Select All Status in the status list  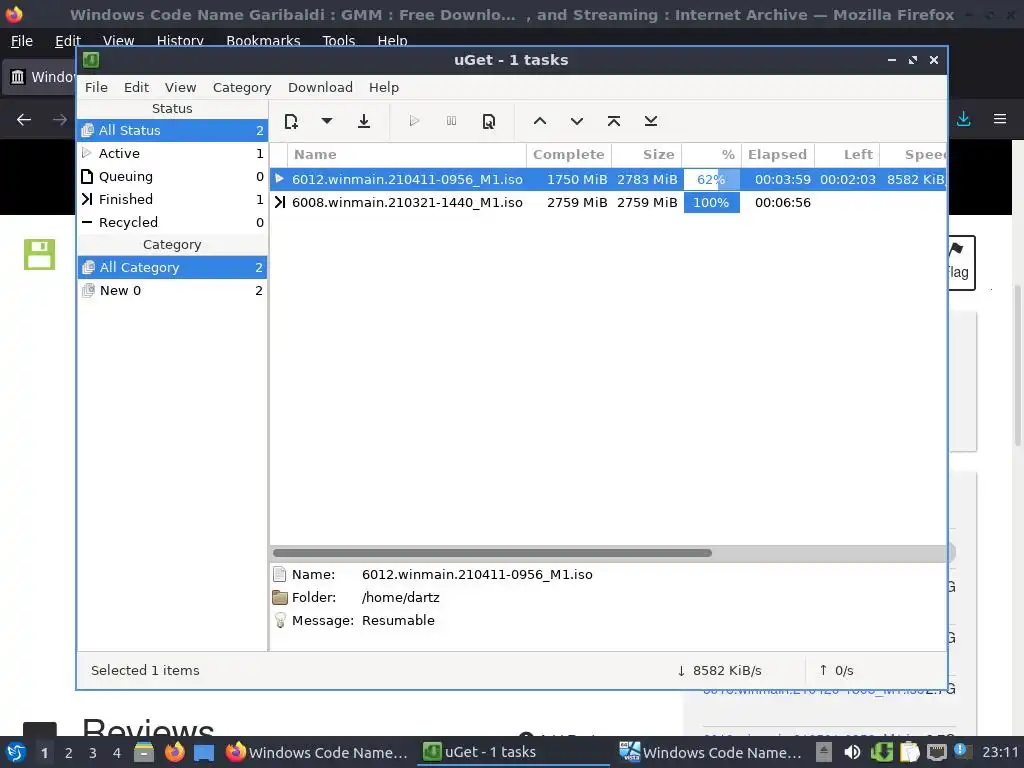click(x=172, y=131)
